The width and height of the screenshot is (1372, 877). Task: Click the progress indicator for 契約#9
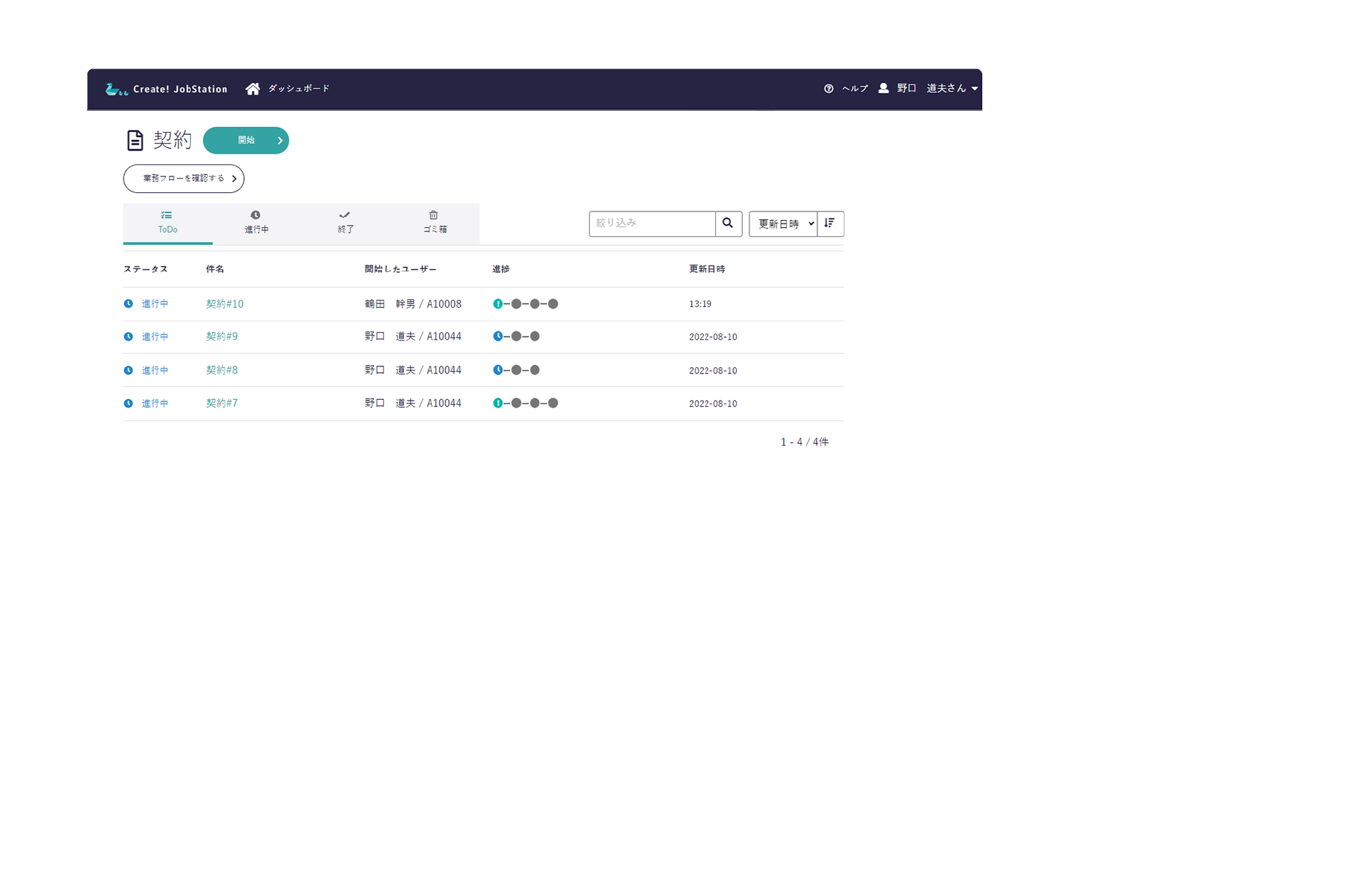(516, 336)
